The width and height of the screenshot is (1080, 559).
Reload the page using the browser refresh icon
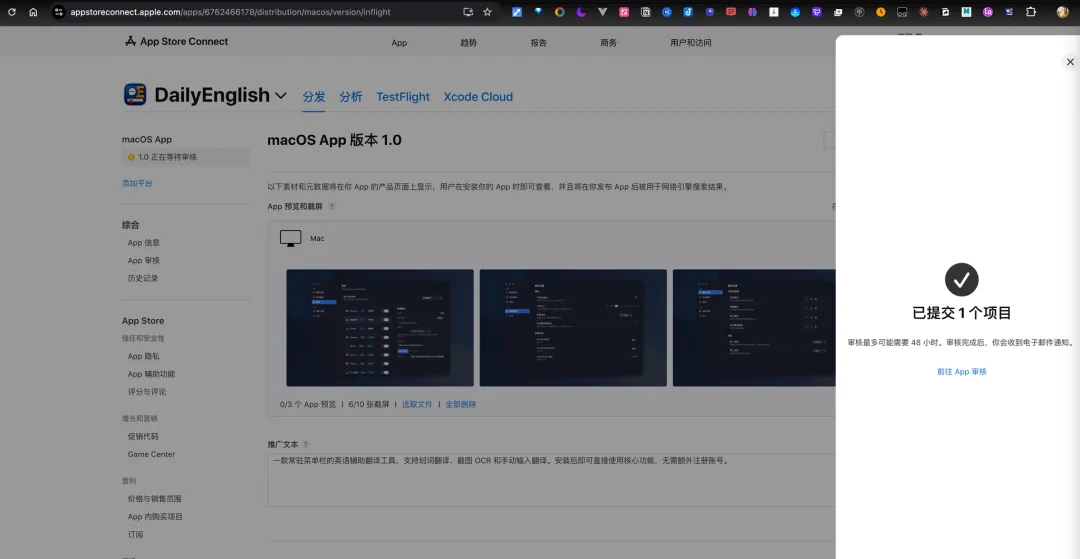click(x=12, y=12)
